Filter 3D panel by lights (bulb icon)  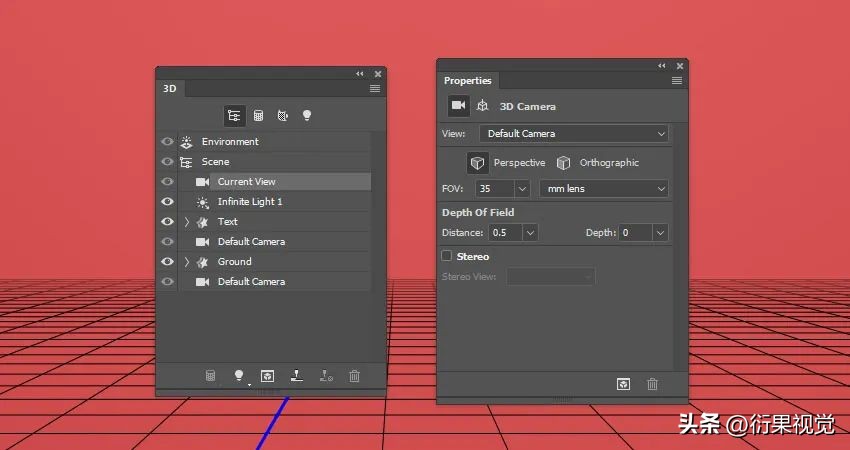[307, 115]
